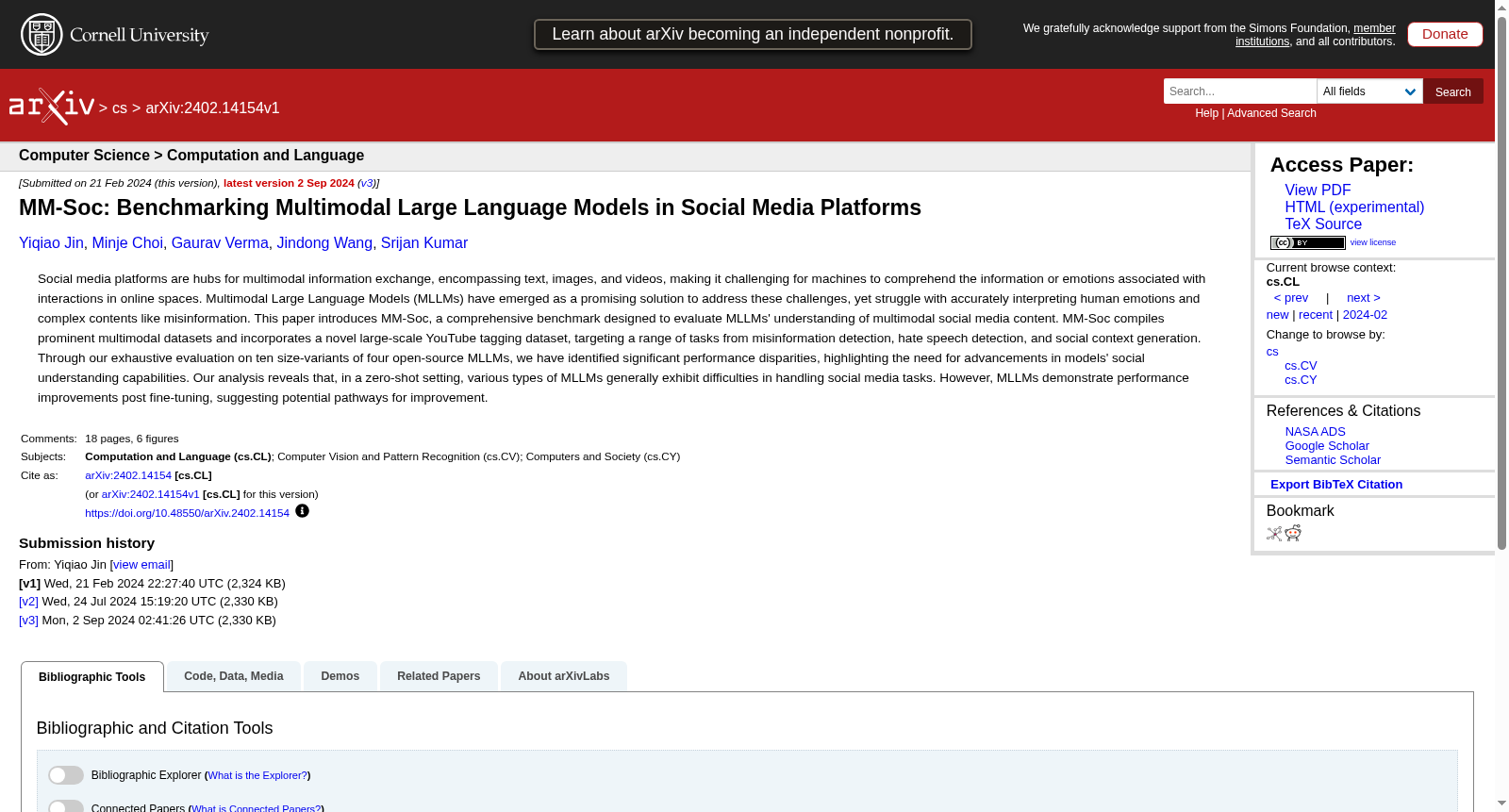Open the recent listings link
The width and height of the screenshot is (1509, 812).
coord(1316,315)
